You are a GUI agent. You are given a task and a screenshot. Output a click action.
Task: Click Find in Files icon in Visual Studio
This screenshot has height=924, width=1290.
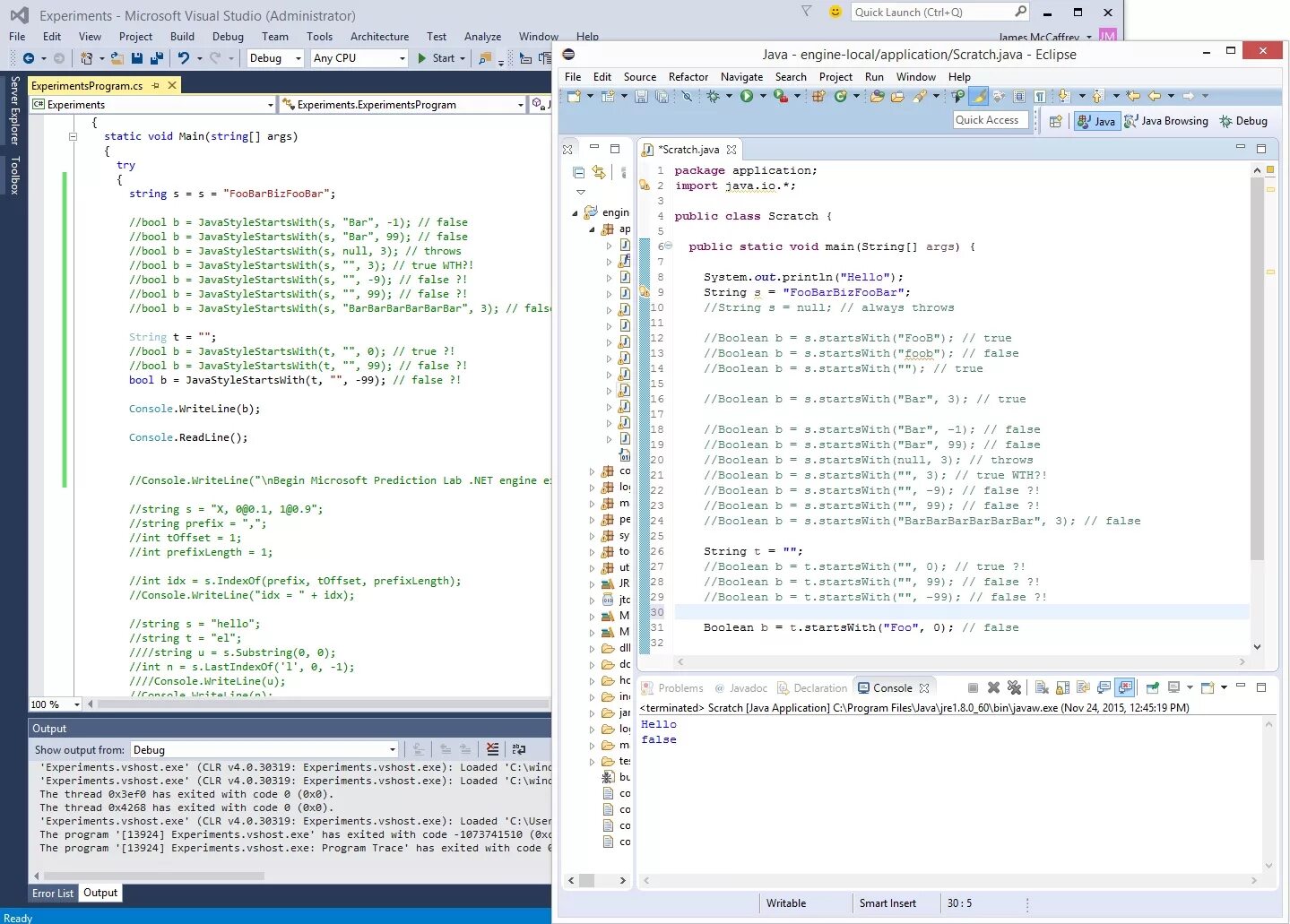coord(485,58)
